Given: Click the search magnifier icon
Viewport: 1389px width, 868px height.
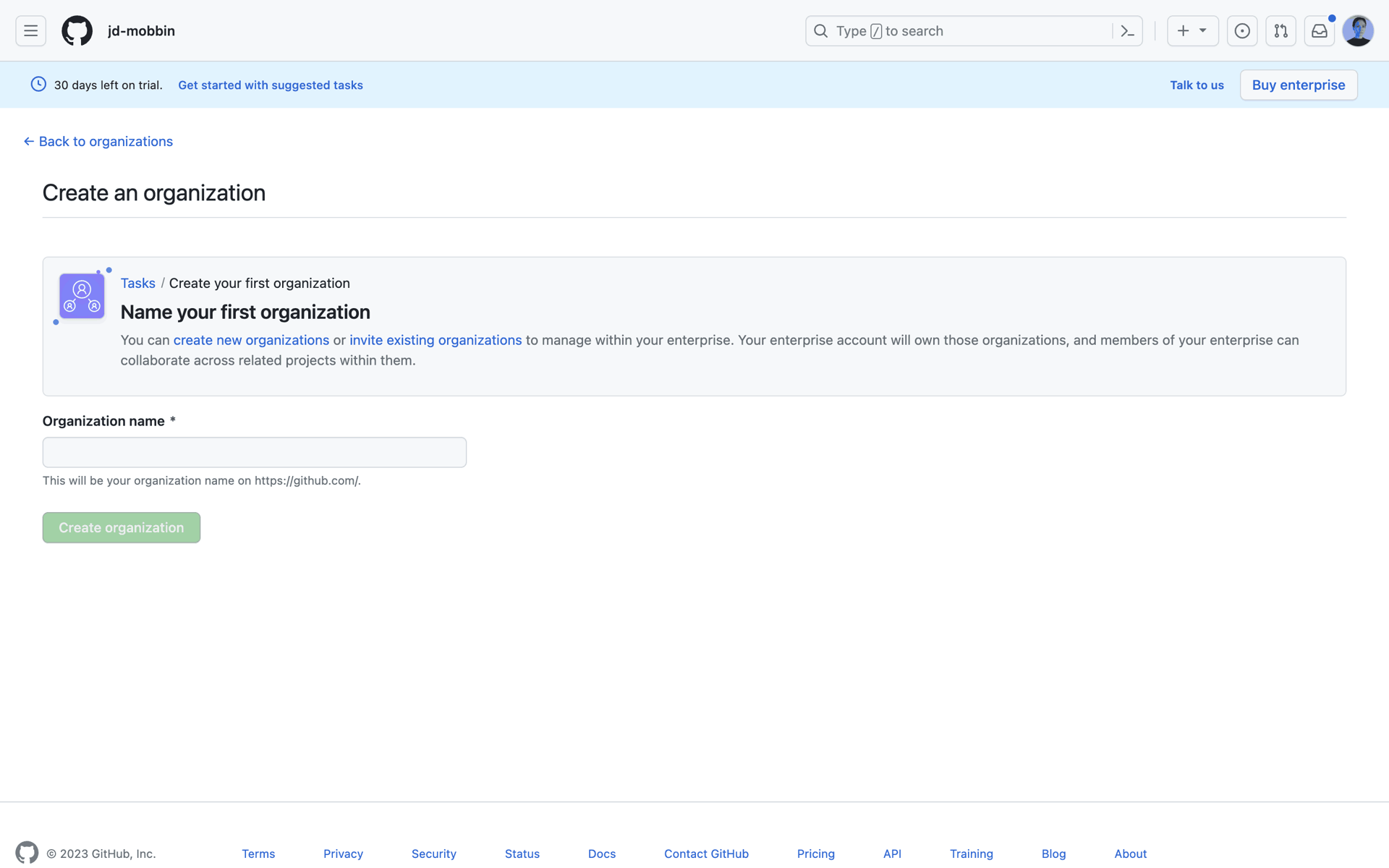Looking at the screenshot, I should coord(820,30).
